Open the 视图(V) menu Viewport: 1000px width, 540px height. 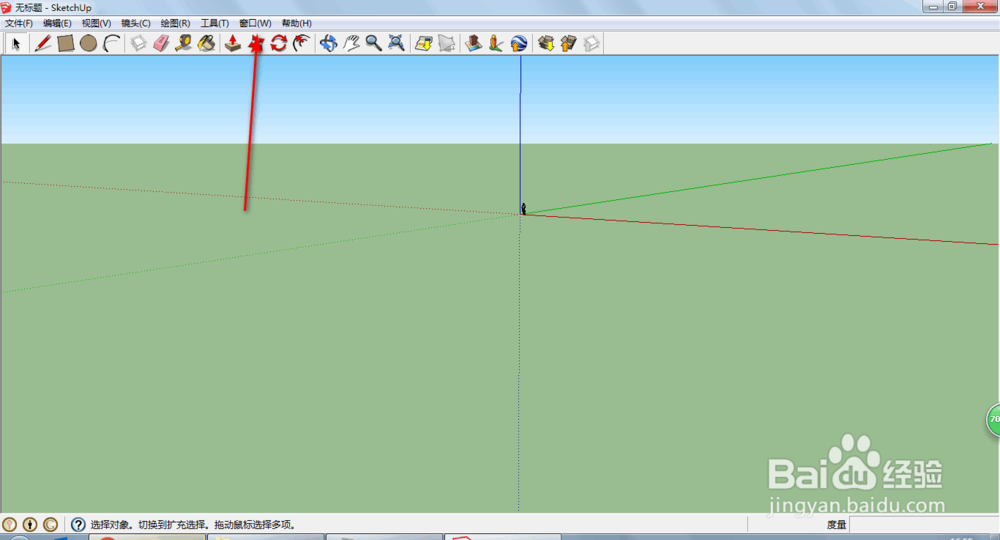click(96, 23)
